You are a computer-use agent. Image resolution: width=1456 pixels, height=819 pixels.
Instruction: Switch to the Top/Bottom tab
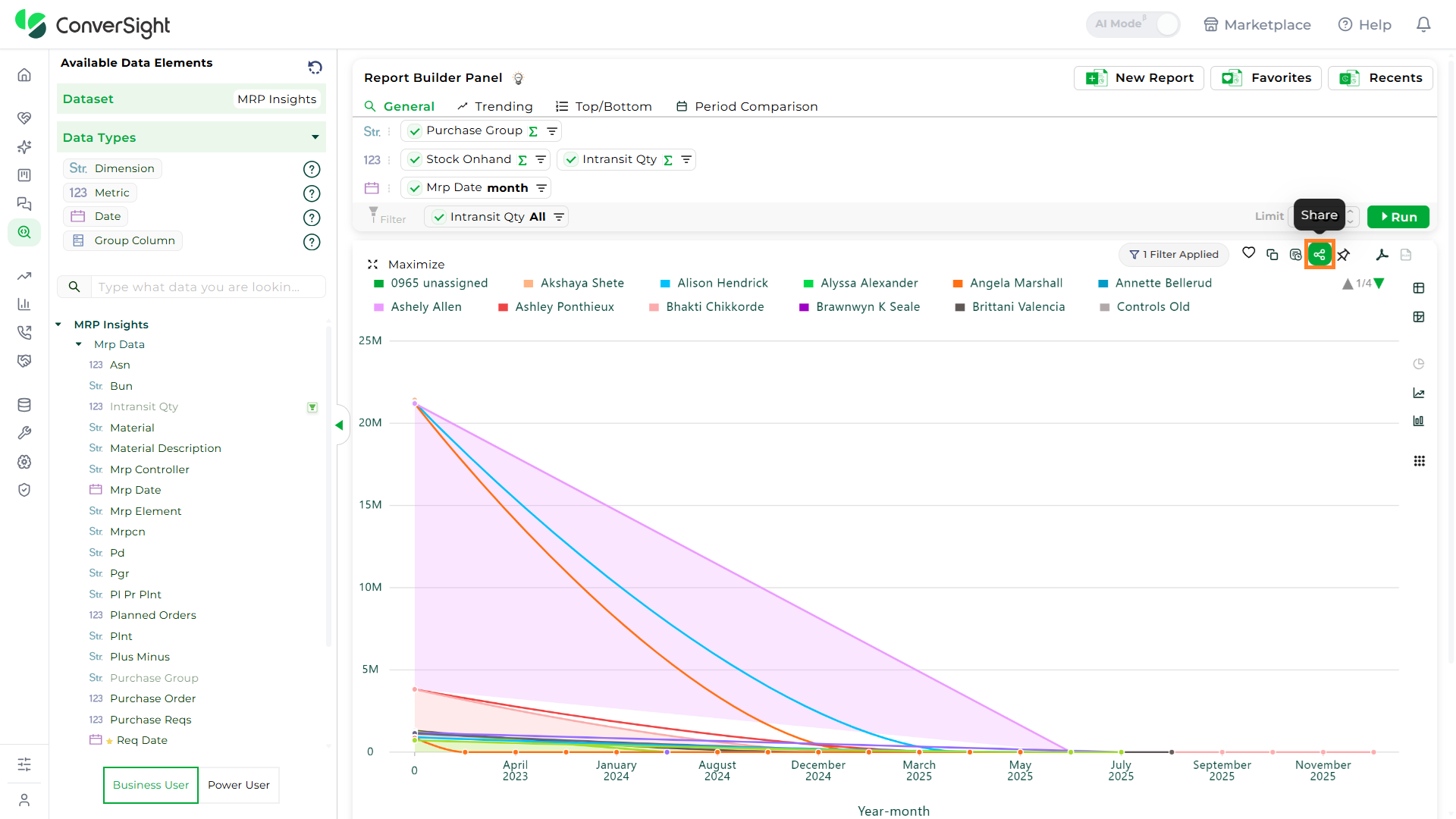pos(604,107)
